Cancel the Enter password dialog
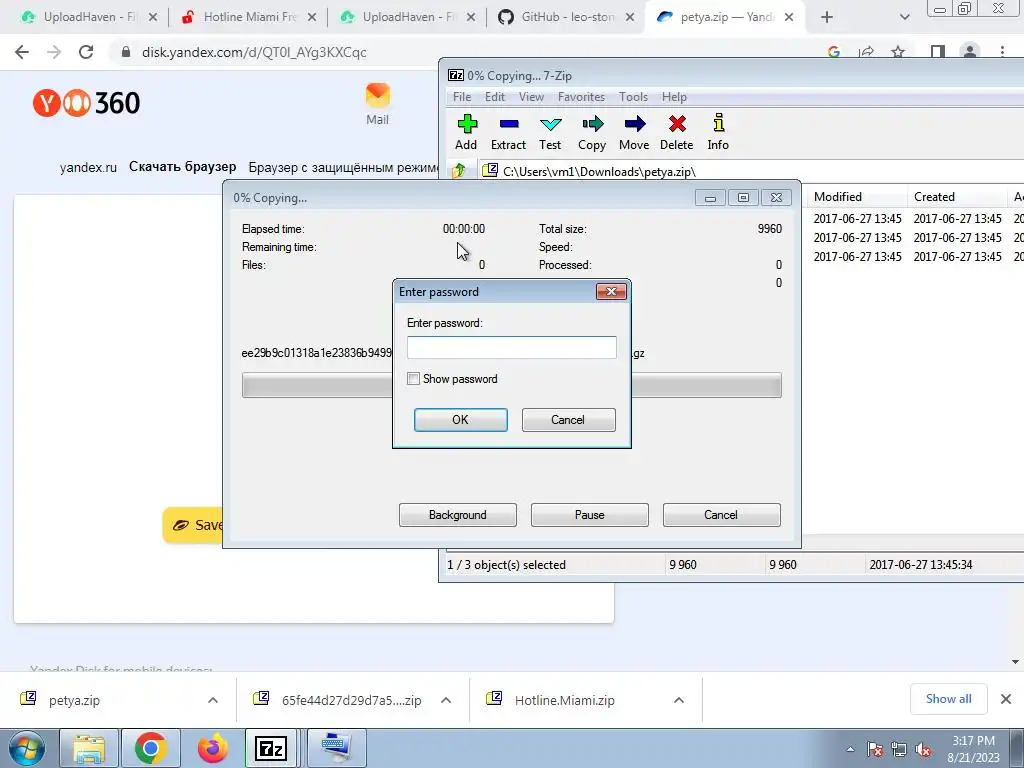 (568, 420)
